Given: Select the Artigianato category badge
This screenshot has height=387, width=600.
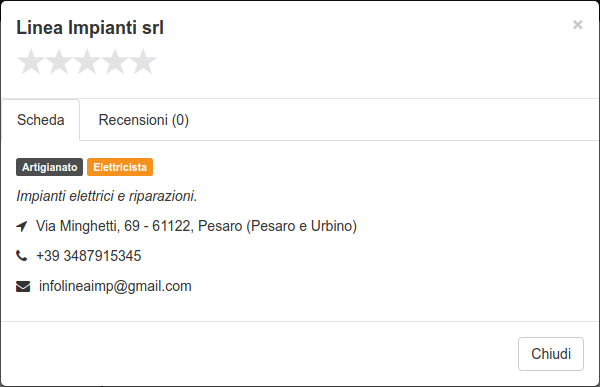Looking at the screenshot, I should pyautogui.click(x=49, y=167).
